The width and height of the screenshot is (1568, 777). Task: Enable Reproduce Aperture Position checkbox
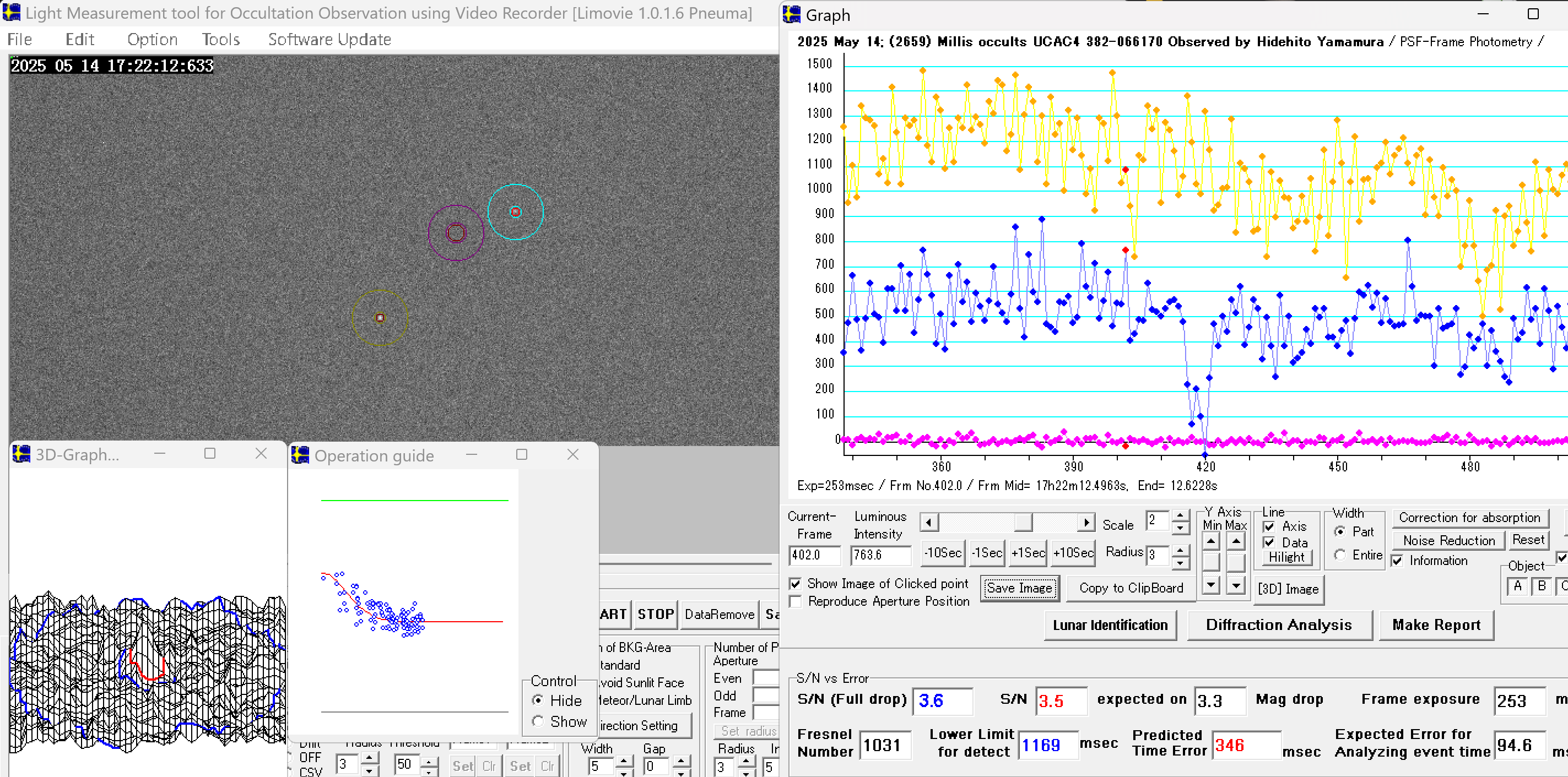tap(795, 601)
